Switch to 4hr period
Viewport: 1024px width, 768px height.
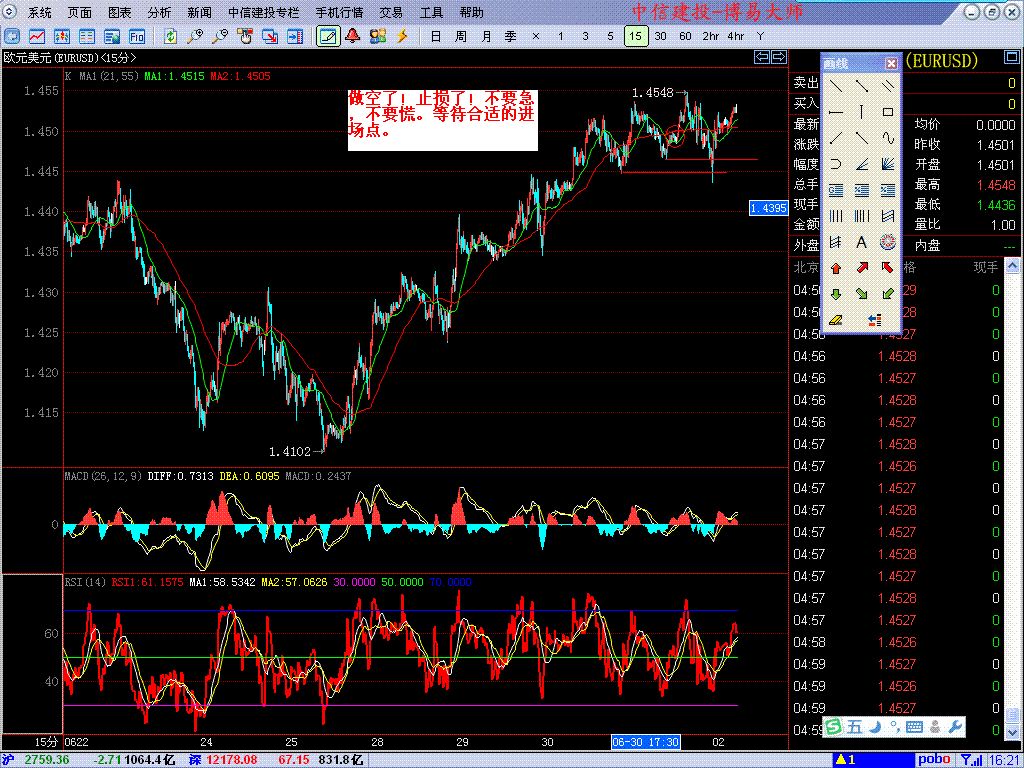click(x=735, y=37)
